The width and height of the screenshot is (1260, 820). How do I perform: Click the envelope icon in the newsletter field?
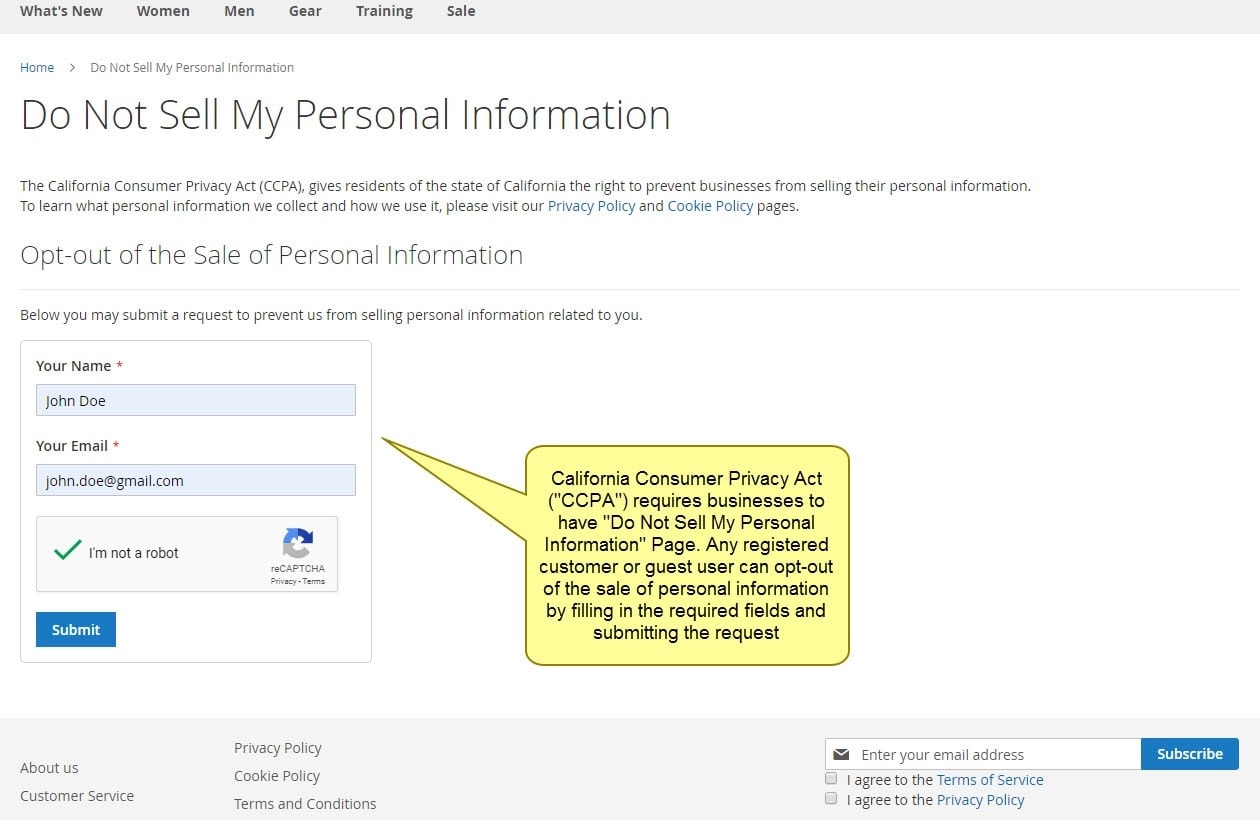point(843,754)
